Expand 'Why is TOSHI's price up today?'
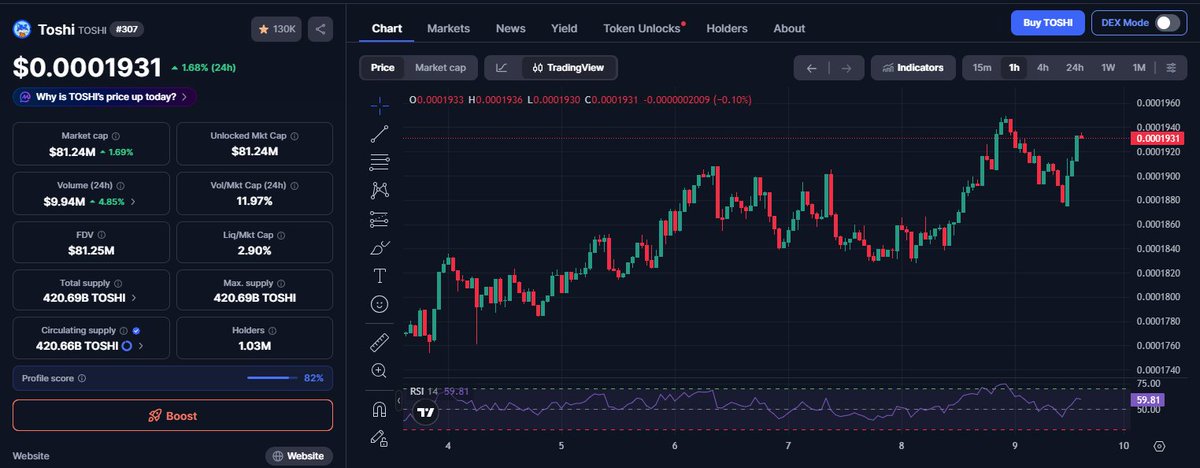Viewport: 1200px width, 468px height. pyautogui.click(x=105, y=97)
